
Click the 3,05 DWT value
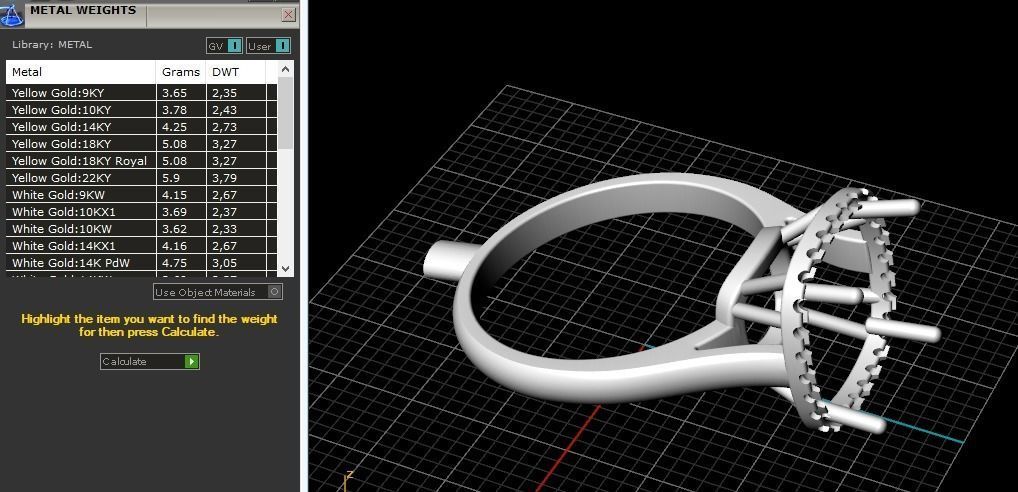pyautogui.click(x=225, y=263)
